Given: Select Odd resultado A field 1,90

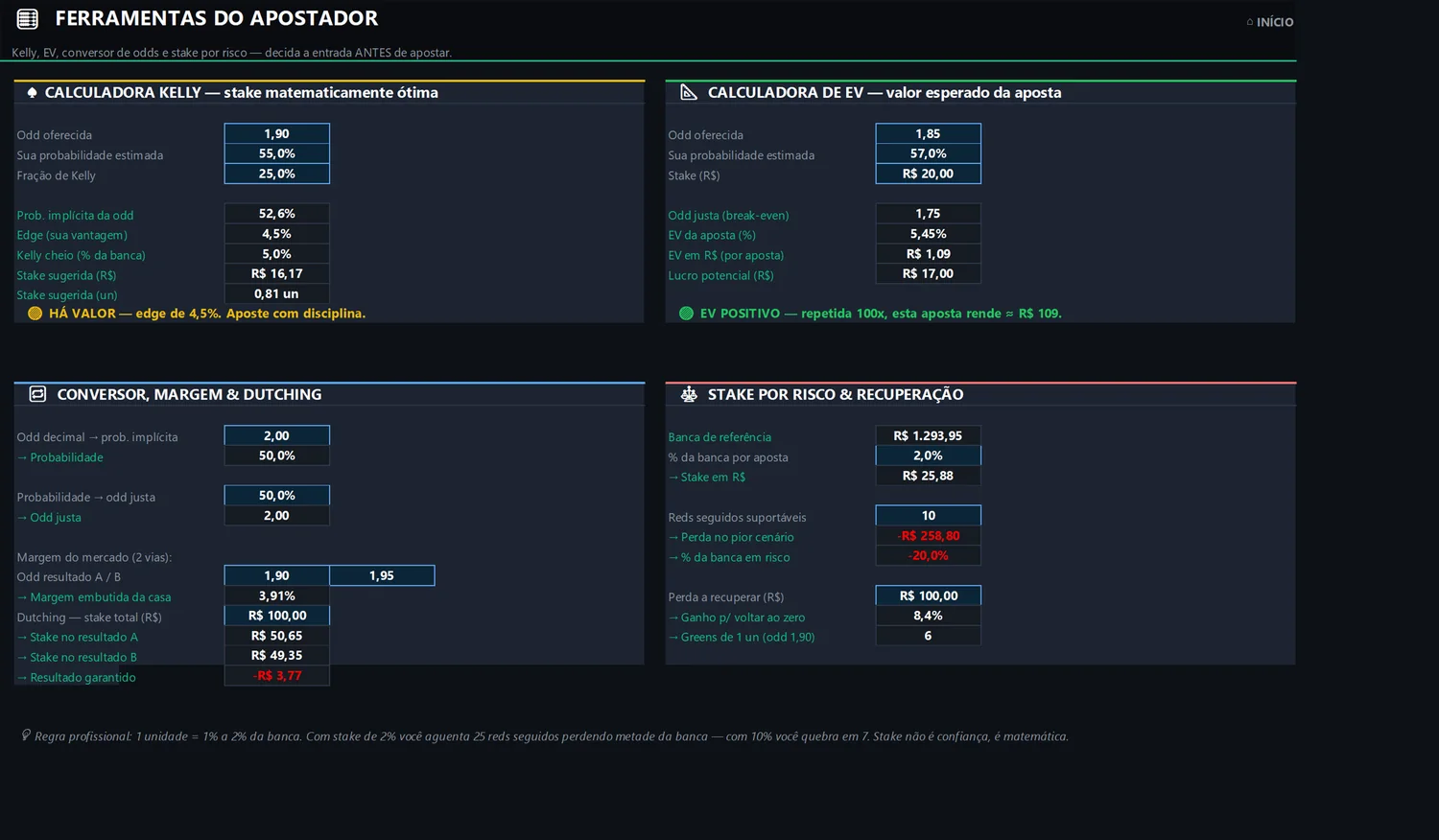Looking at the screenshot, I should (277, 575).
